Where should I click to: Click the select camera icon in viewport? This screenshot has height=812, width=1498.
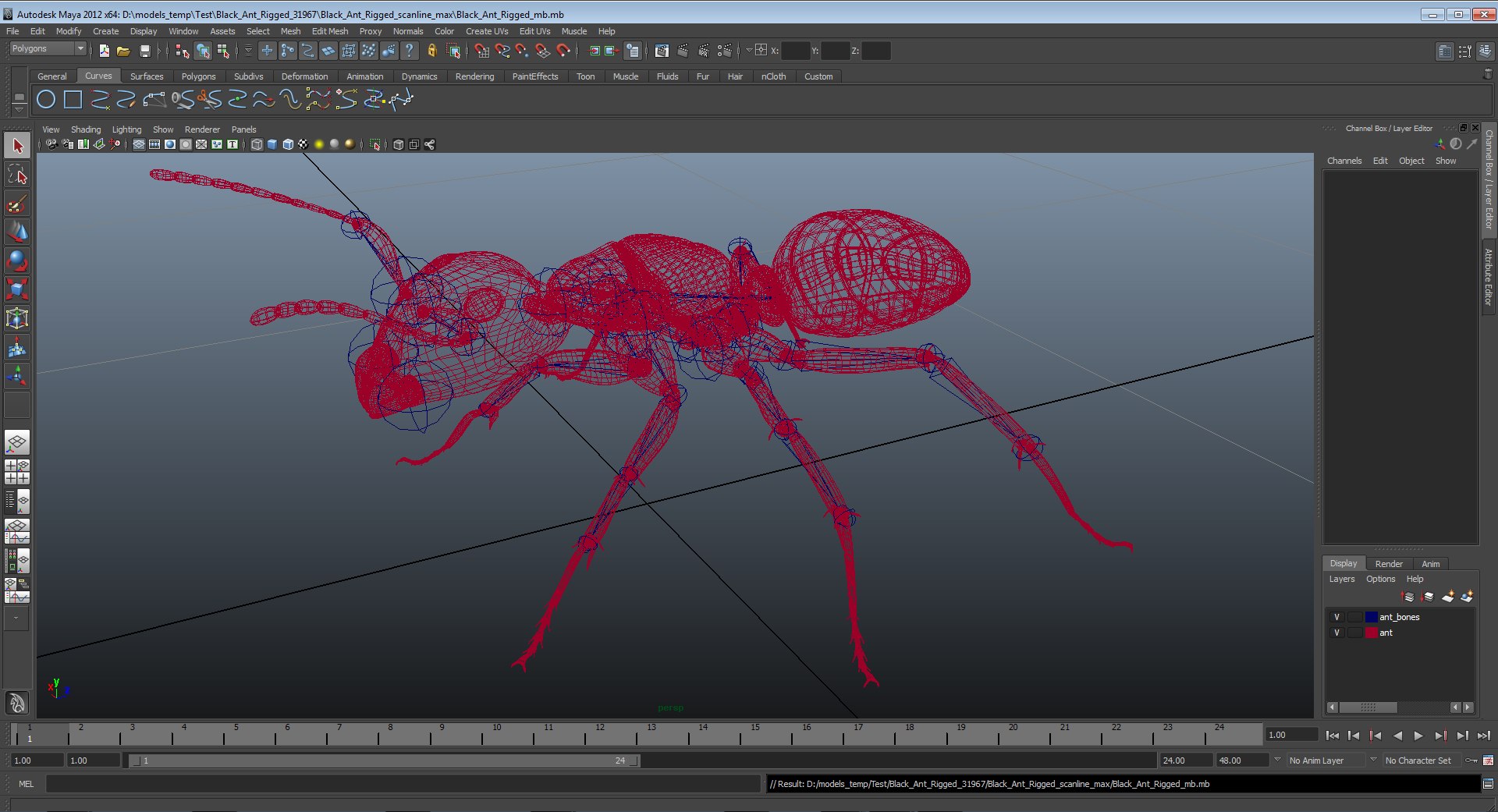[51, 144]
